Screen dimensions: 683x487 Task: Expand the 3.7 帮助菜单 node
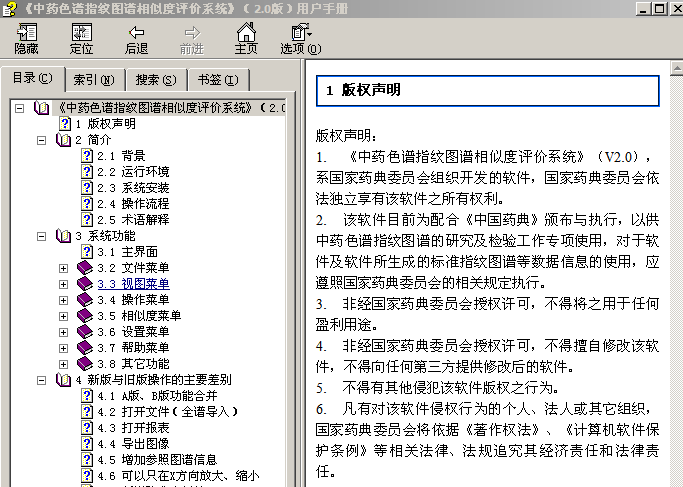[x=63, y=348]
